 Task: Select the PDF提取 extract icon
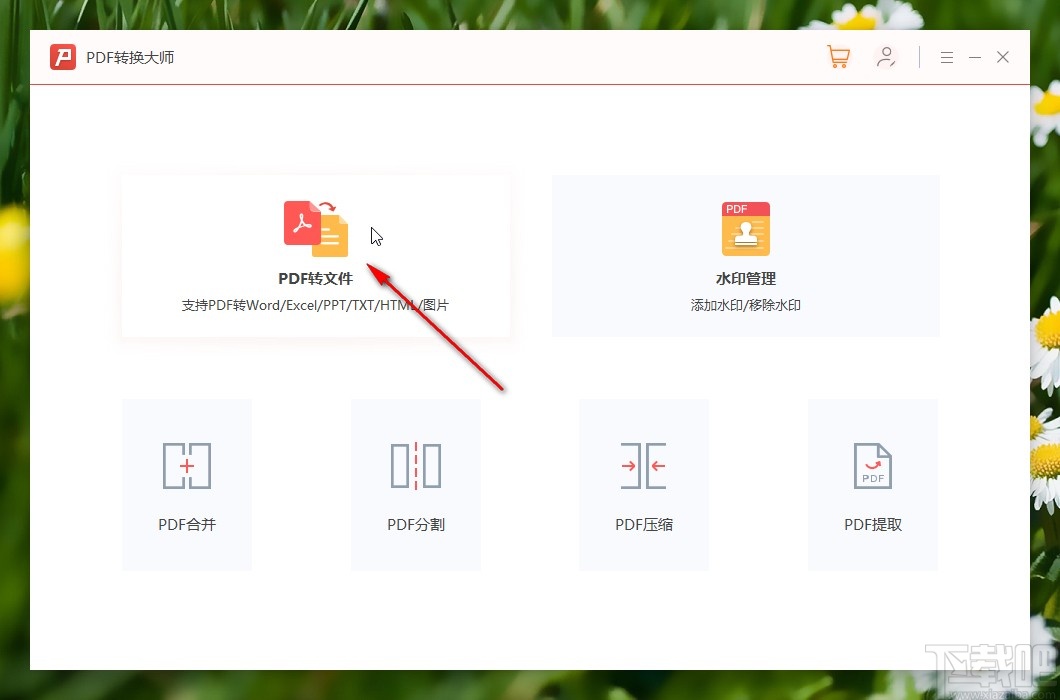click(873, 466)
